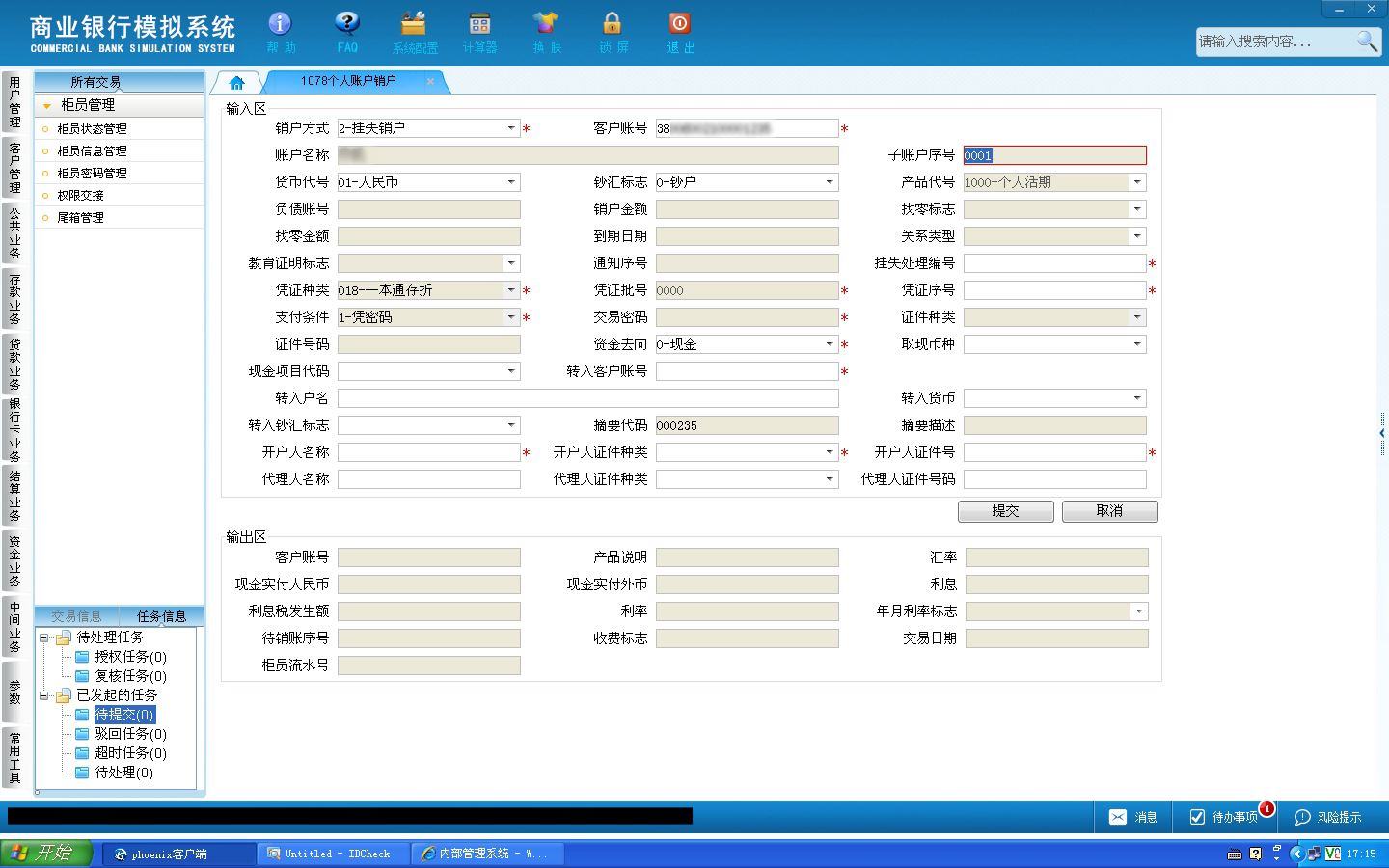Click the 开户人名称 input field
This screenshot has height=868, width=1389.
[429, 452]
